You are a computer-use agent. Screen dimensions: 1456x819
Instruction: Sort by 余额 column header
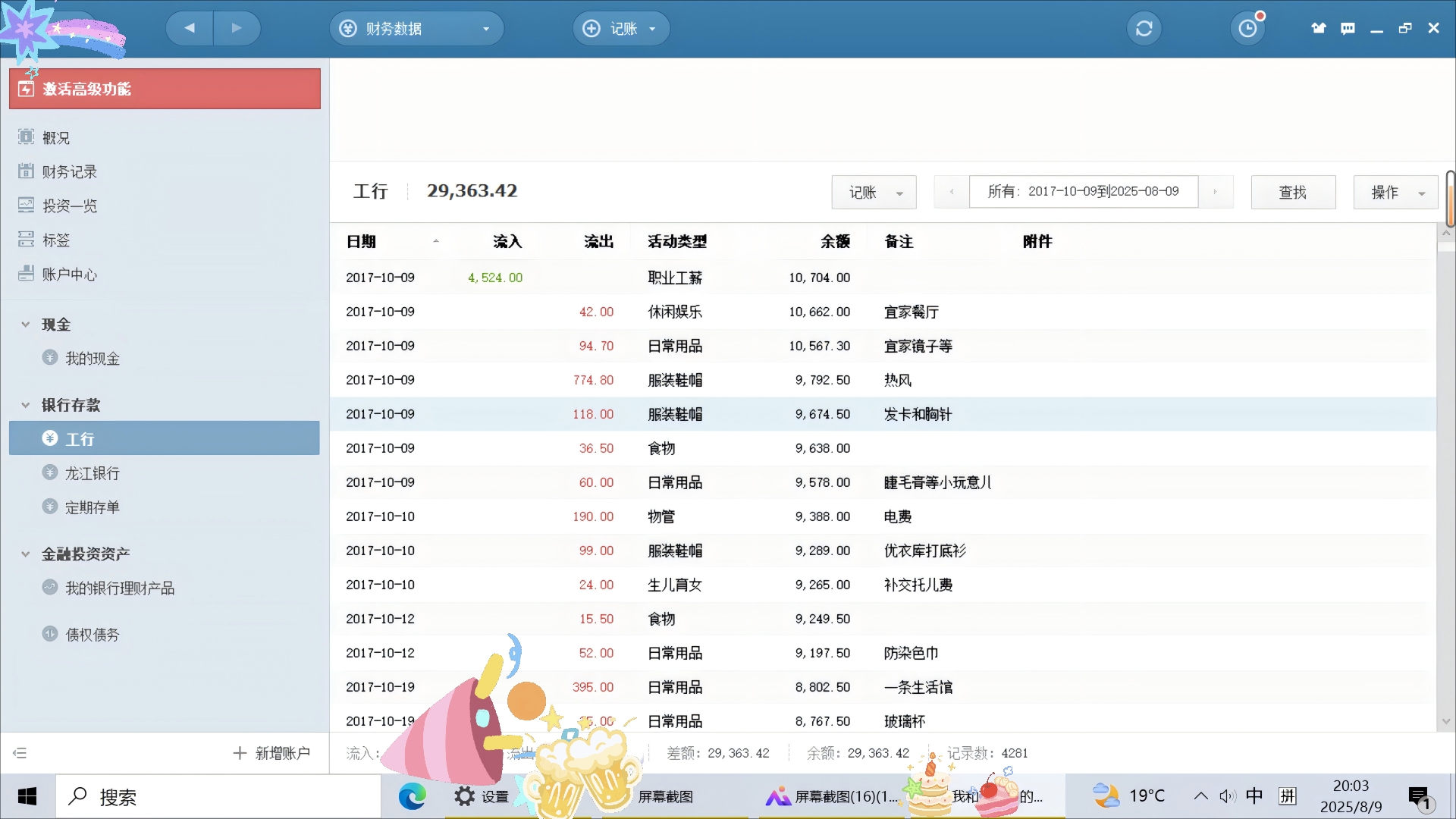click(x=835, y=241)
